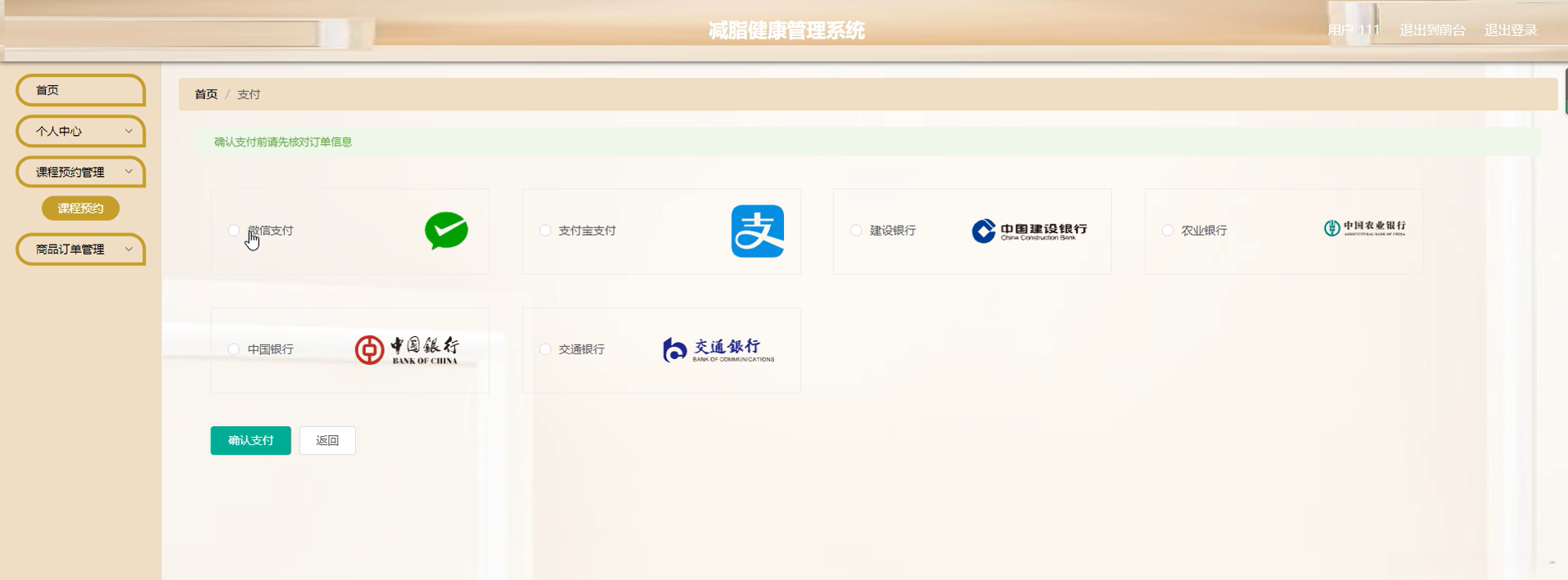Open the 个人中心 sidebar menu
This screenshot has height=580, width=1568.
pyautogui.click(x=80, y=131)
